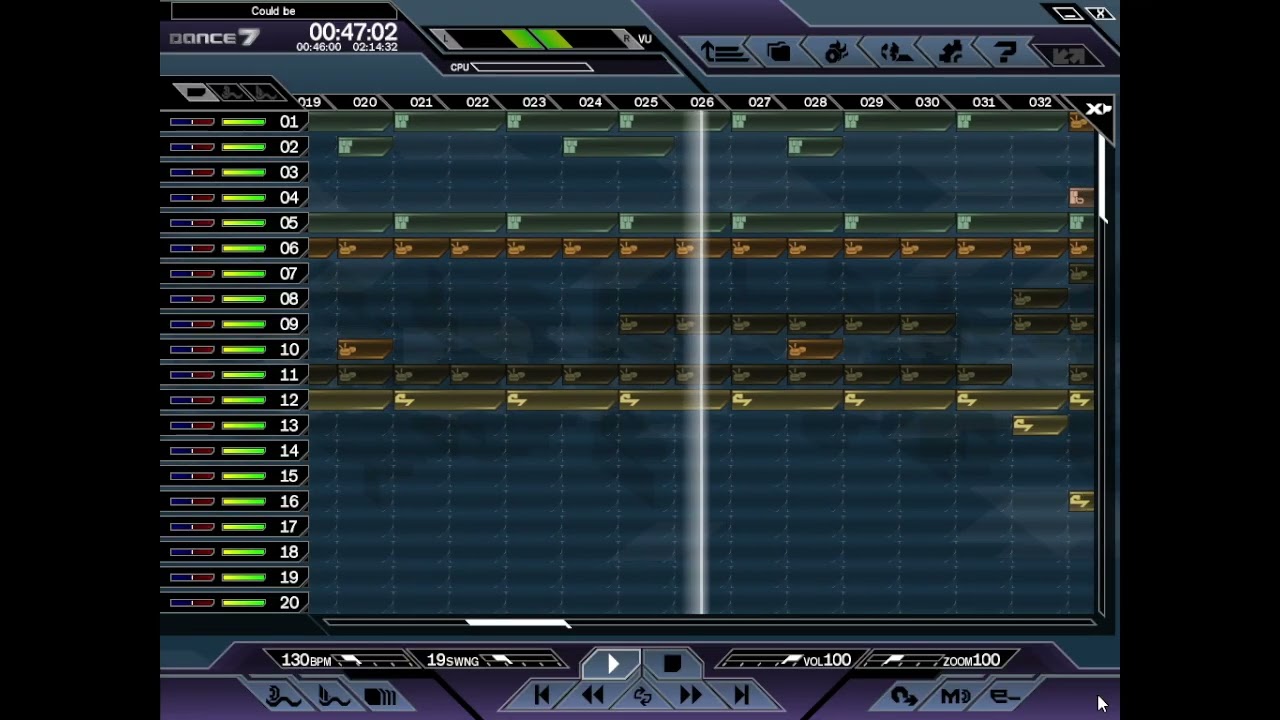Open the folder icon in the top toolbar
The width and height of the screenshot is (1280, 720).
(779, 52)
